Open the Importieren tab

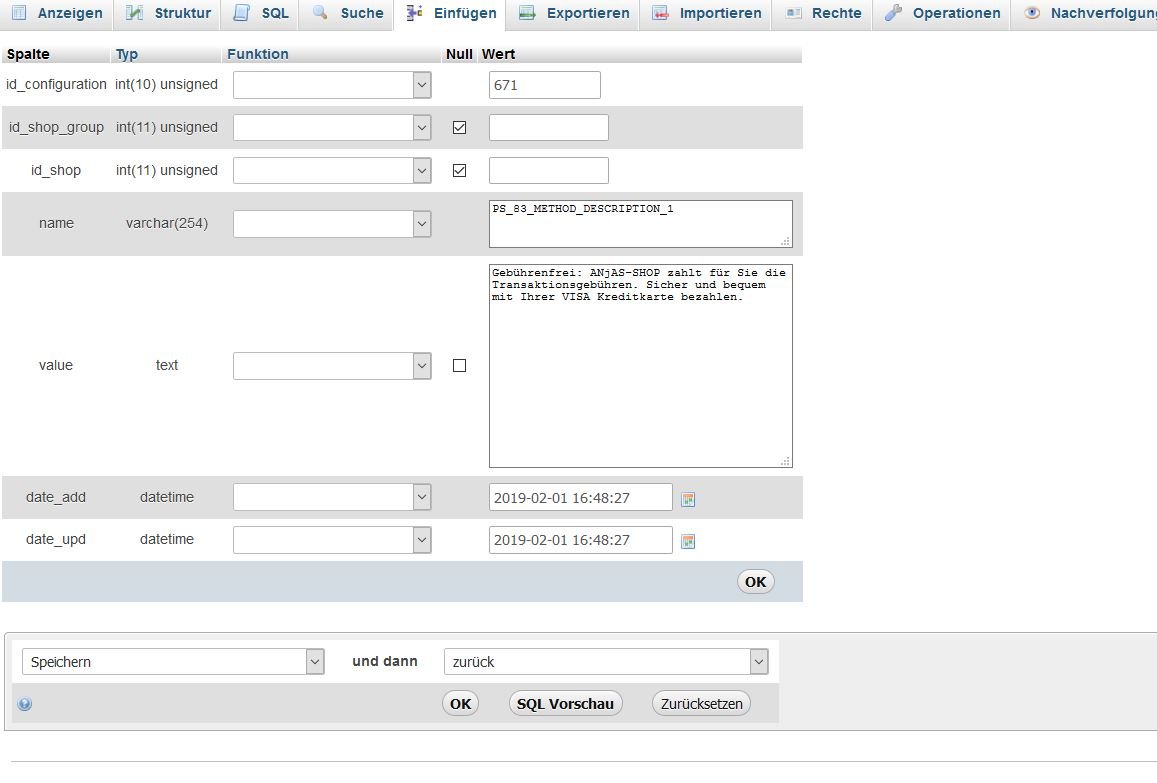click(x=706, y=13)
